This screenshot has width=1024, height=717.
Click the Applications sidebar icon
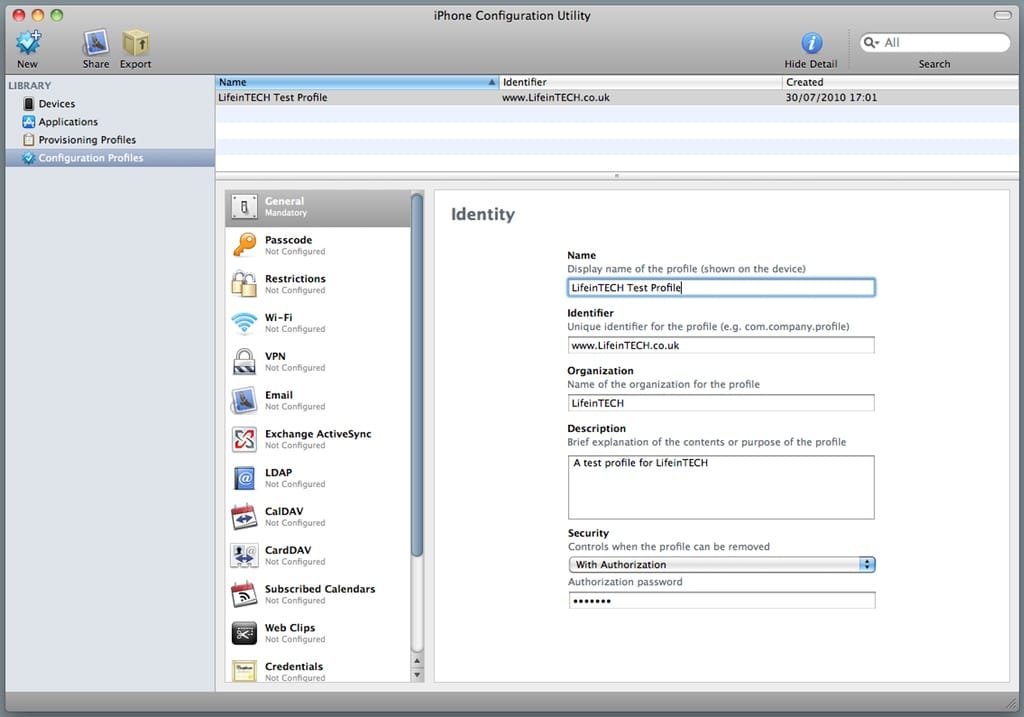28,121
